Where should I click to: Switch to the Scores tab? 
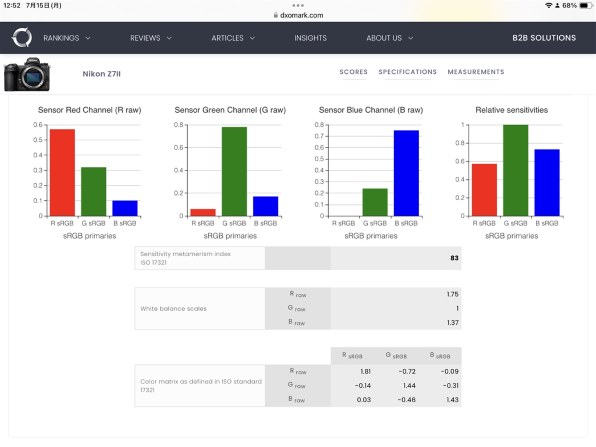[353, 72]
